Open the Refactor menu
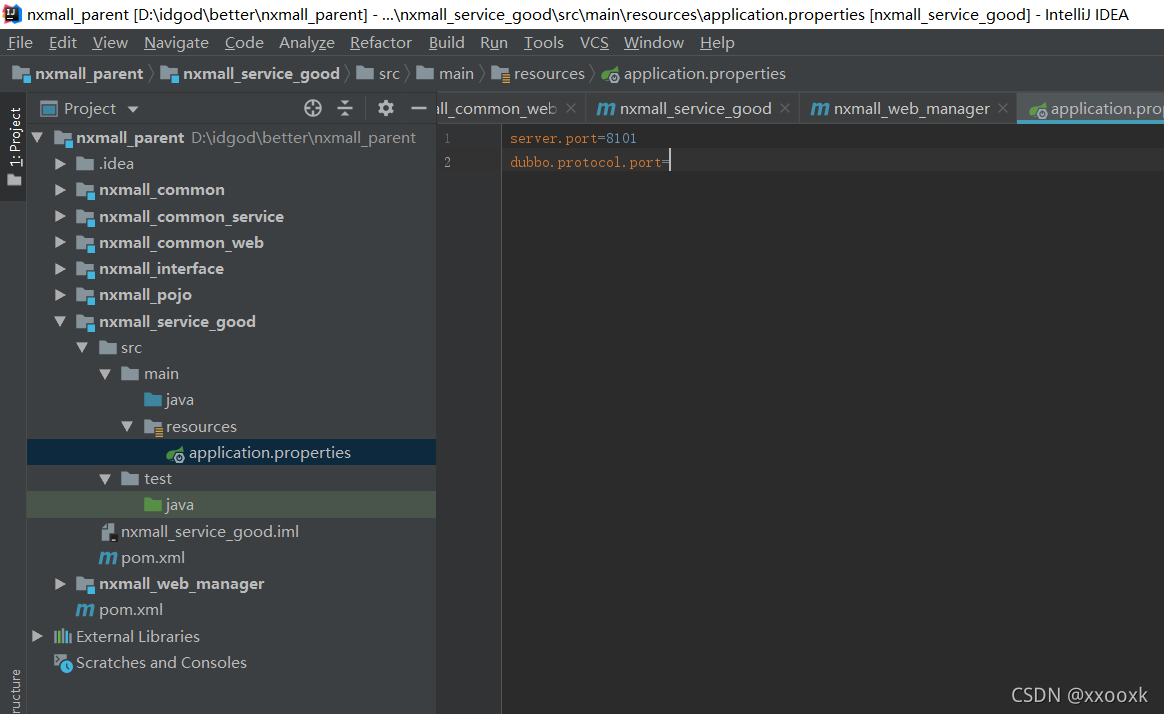The width and height of the screenshot is (1164, 714). (x=380, y=43)
